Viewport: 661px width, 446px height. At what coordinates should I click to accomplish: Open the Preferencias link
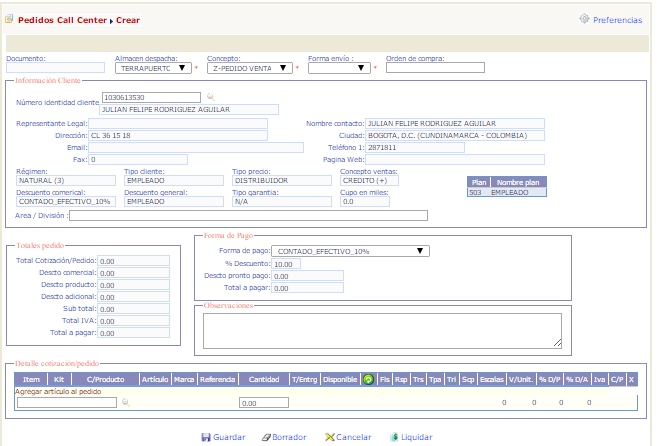coord(617,19)
